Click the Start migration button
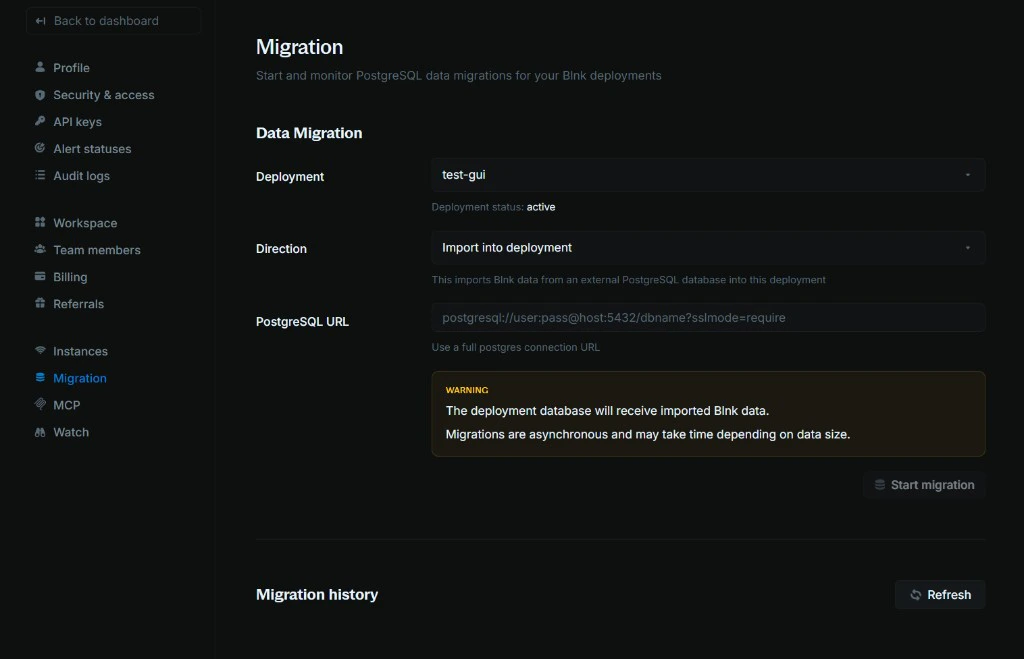This screenshot has width=1024, height=659. tap(924, 484)
